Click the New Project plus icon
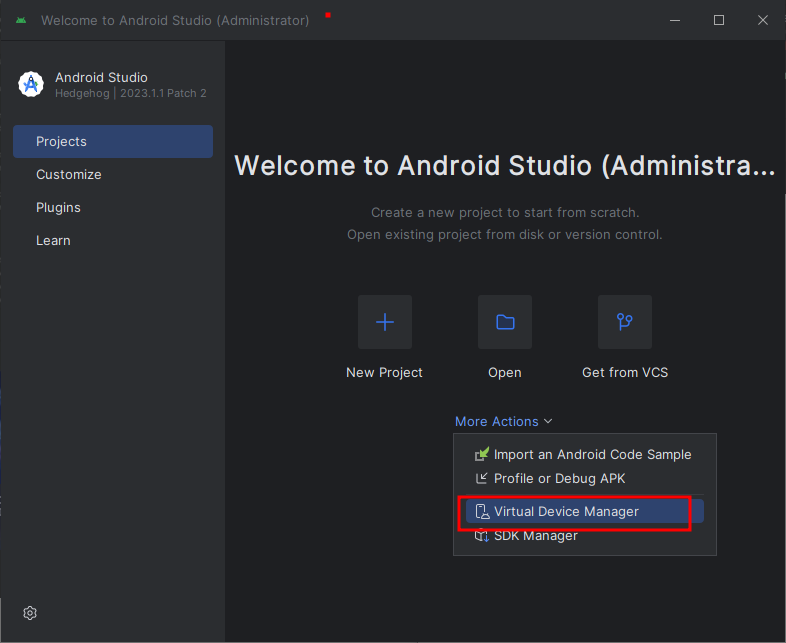 [384, 322]
